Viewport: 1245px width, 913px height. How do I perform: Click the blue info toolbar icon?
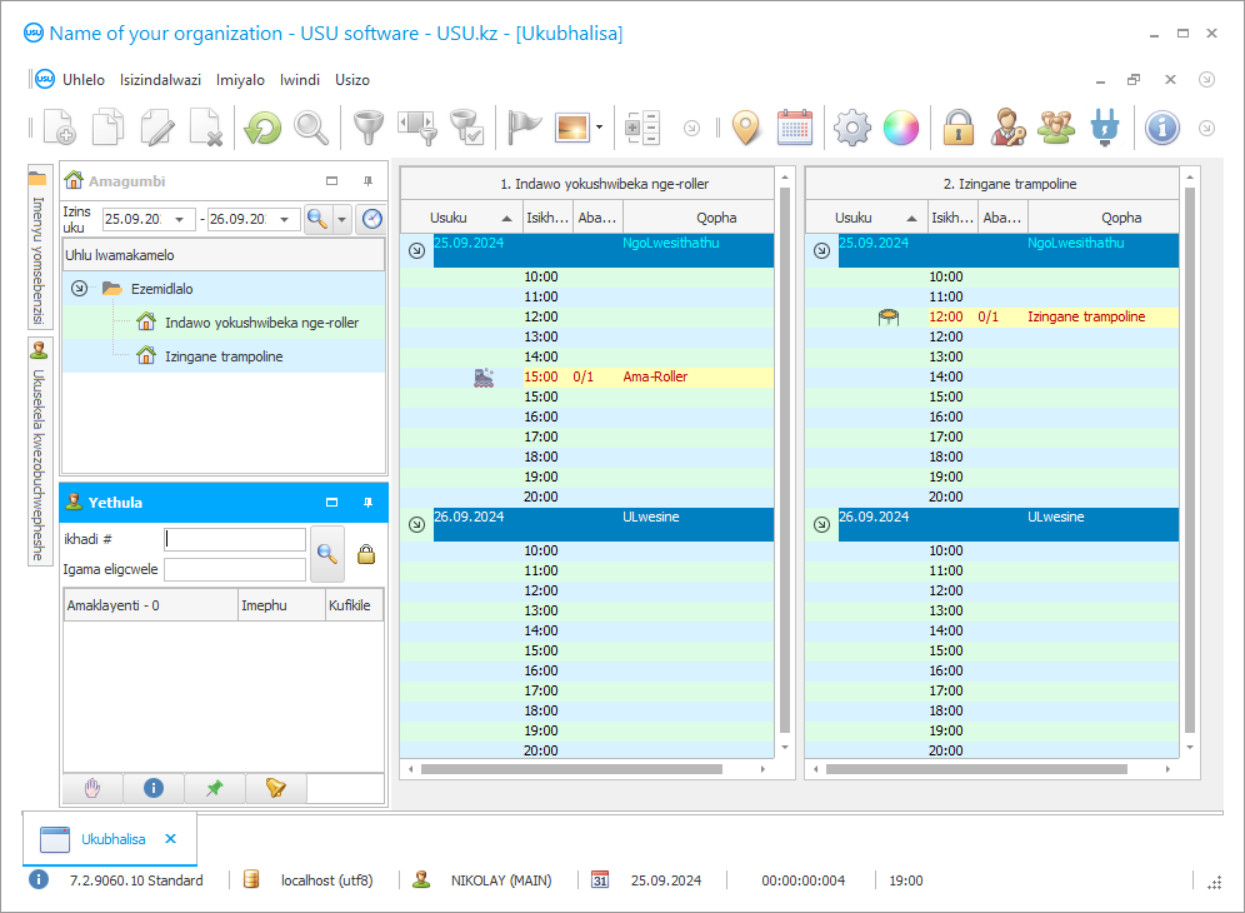[x=1162, y=128]
